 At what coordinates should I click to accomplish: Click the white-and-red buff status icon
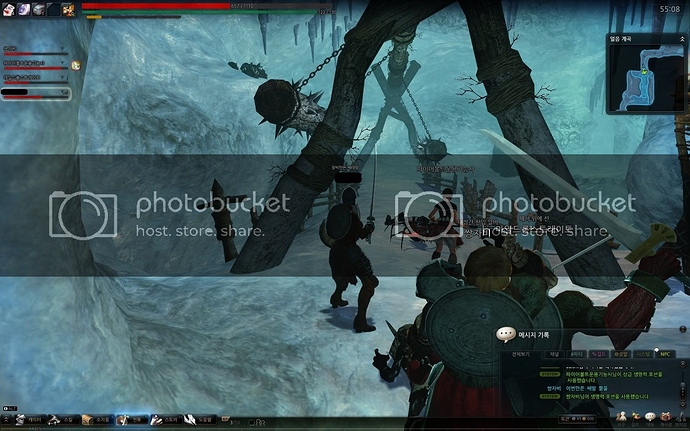[9, 10]
